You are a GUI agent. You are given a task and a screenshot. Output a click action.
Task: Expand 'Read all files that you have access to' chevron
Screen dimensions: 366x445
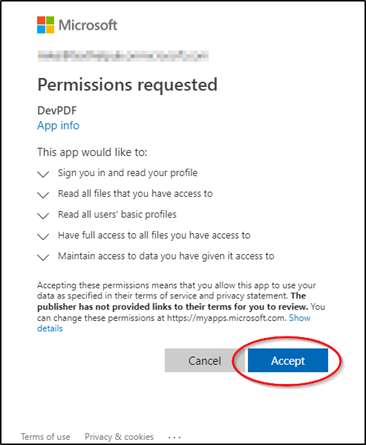point(43,195)
